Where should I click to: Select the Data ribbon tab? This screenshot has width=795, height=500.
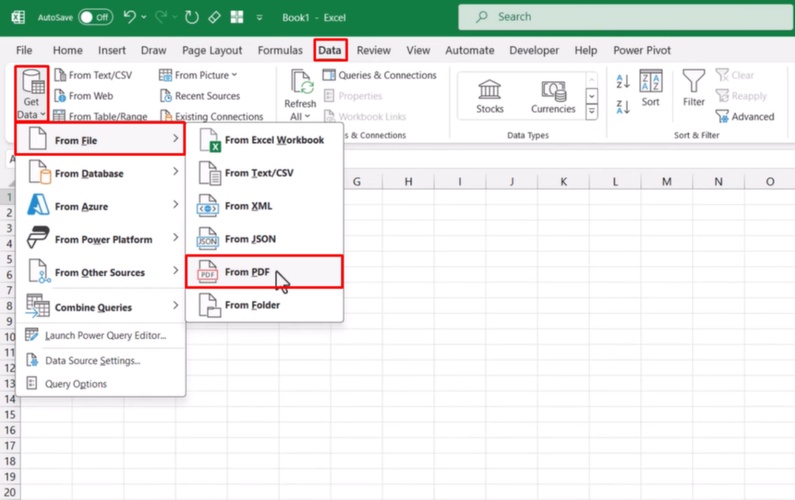(330, 50)
